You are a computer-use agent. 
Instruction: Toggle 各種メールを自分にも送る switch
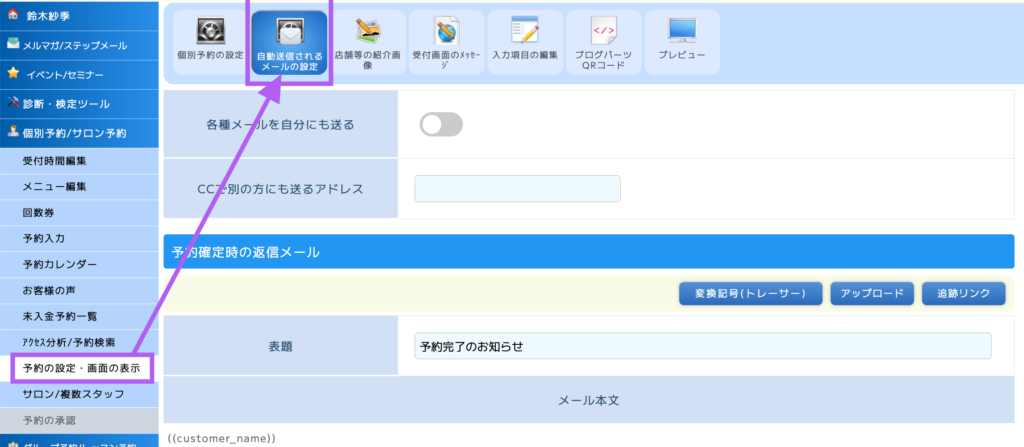[441, 125]
